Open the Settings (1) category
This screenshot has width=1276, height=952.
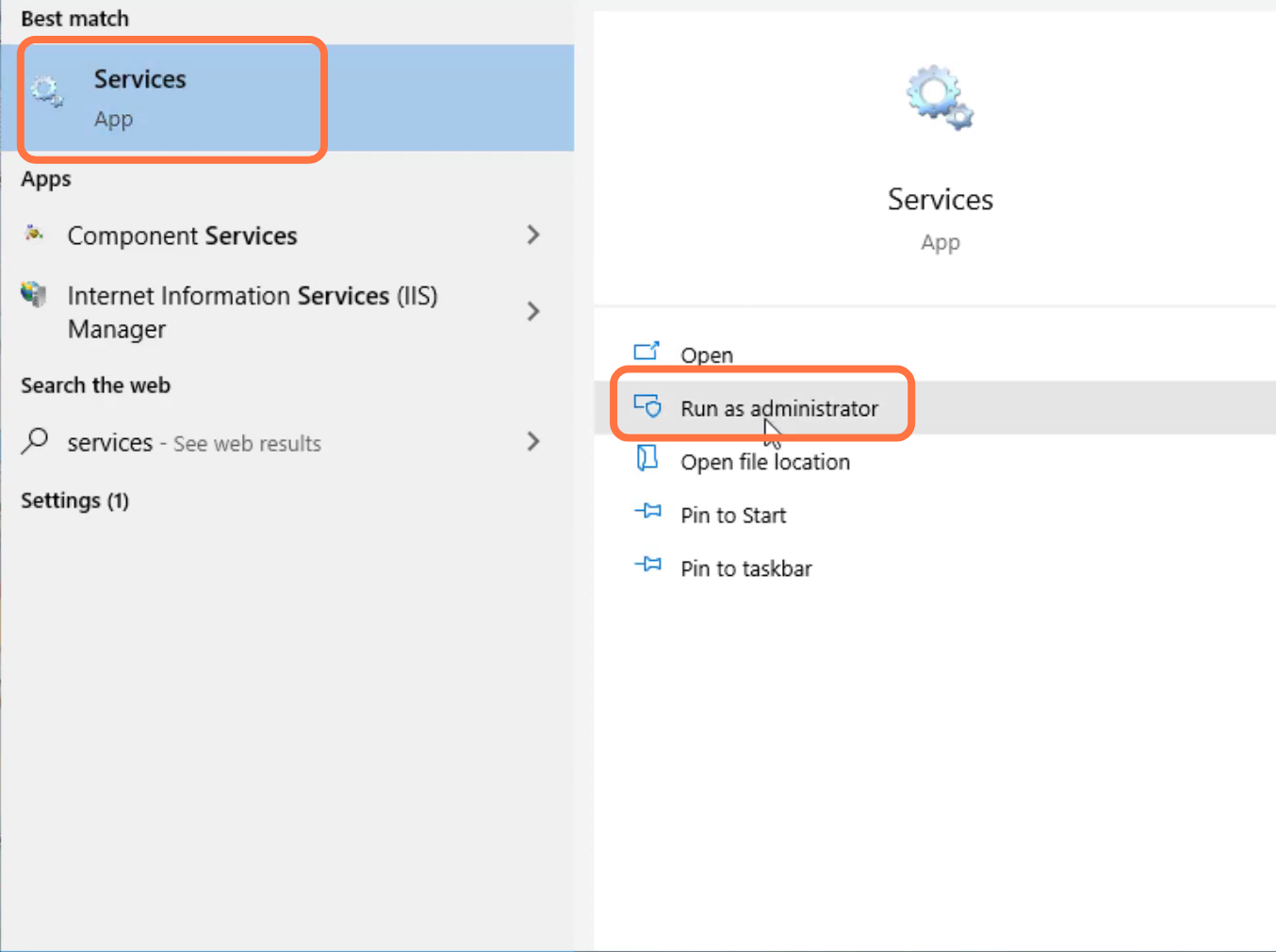(75, 501)
